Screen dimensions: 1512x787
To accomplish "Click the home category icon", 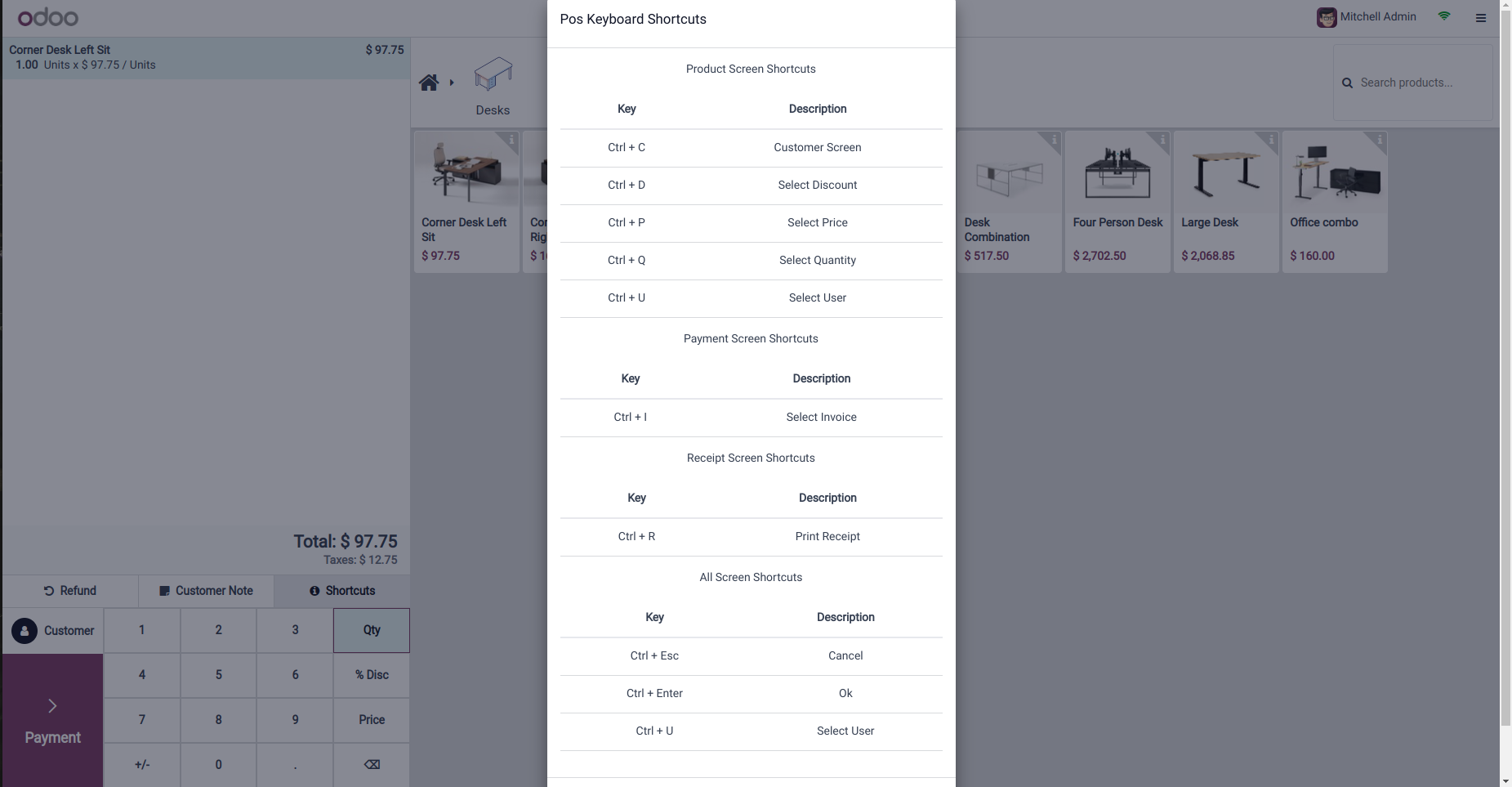I will coord(429,83).
